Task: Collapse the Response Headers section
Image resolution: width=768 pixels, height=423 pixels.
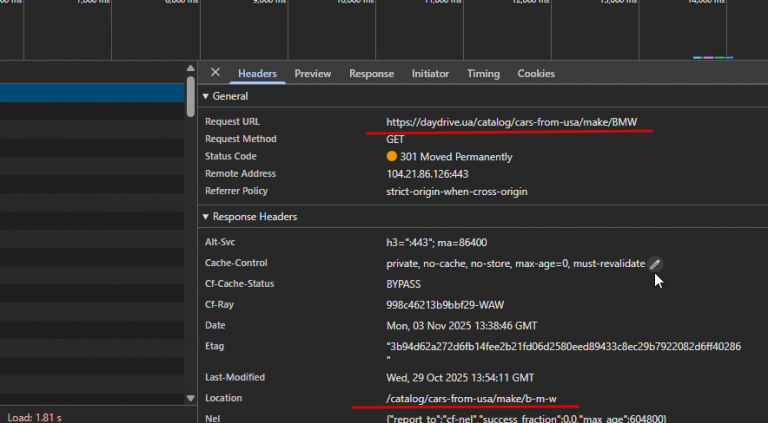Action: click(x=206, y=216)
